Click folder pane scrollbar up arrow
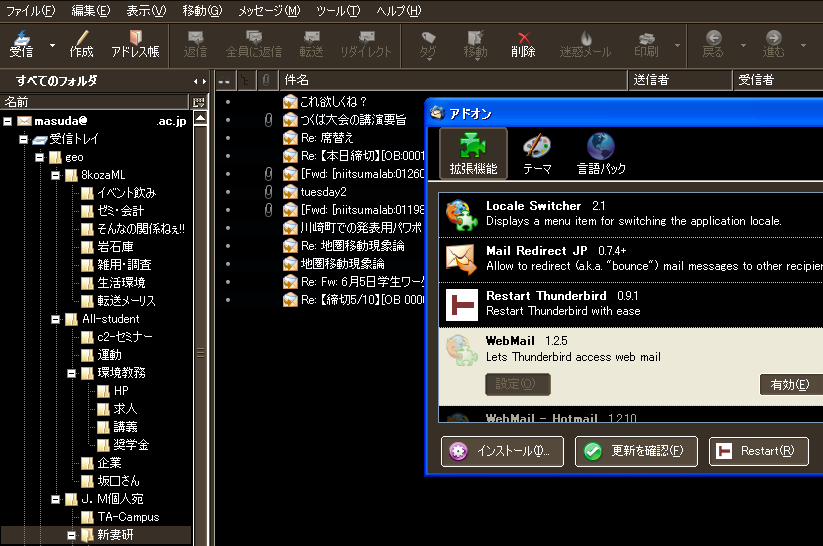 (x=201, y=118)
